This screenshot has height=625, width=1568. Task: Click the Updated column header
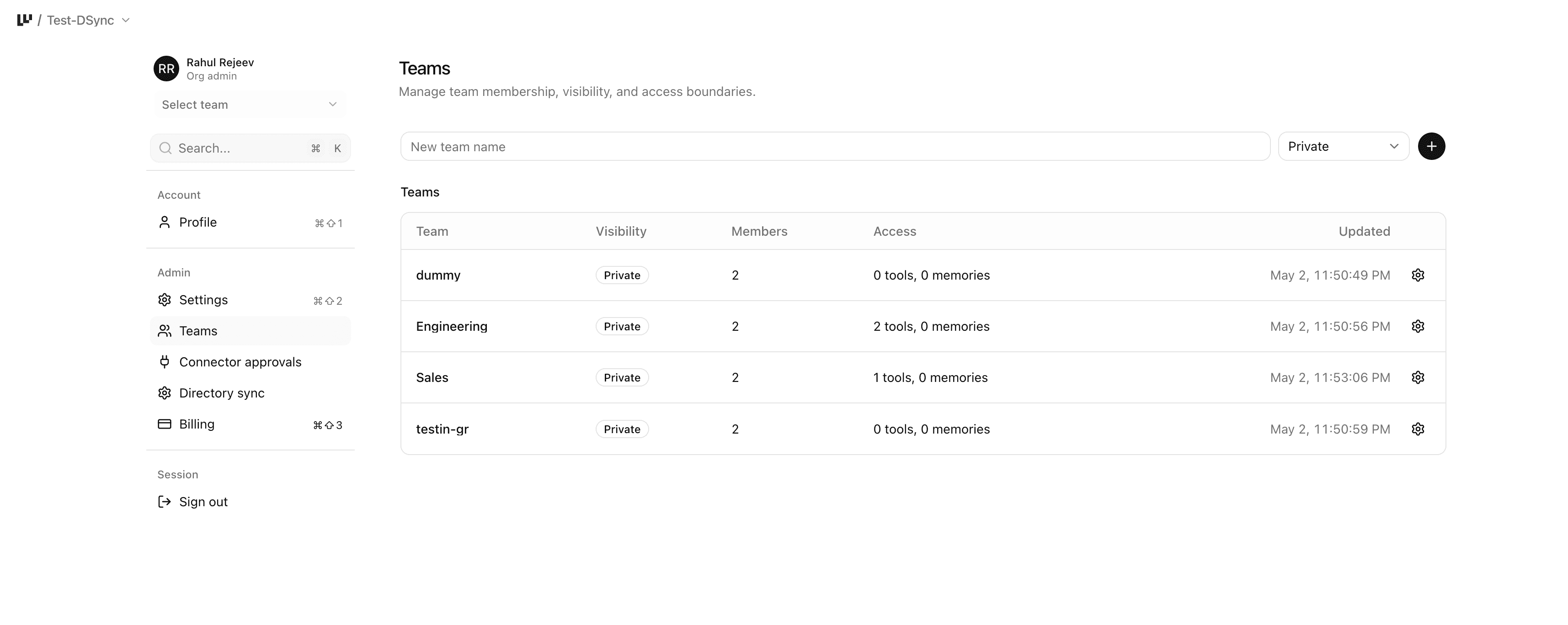pyautogui.click(x=1364, y=231)
